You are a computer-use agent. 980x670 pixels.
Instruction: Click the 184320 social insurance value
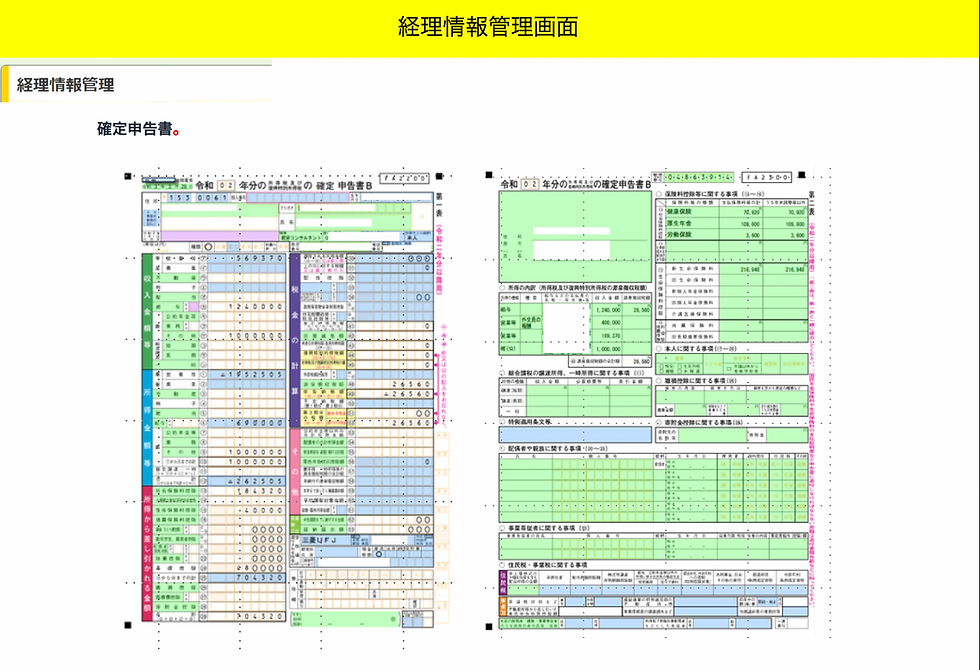[x=260, y=491]
